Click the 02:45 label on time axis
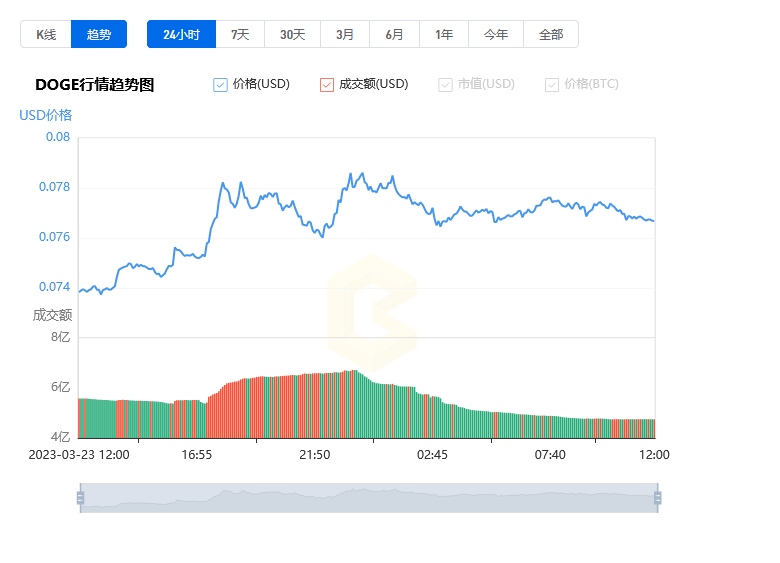The width and height of the screenshot is (780, 563). coord(432,454)
